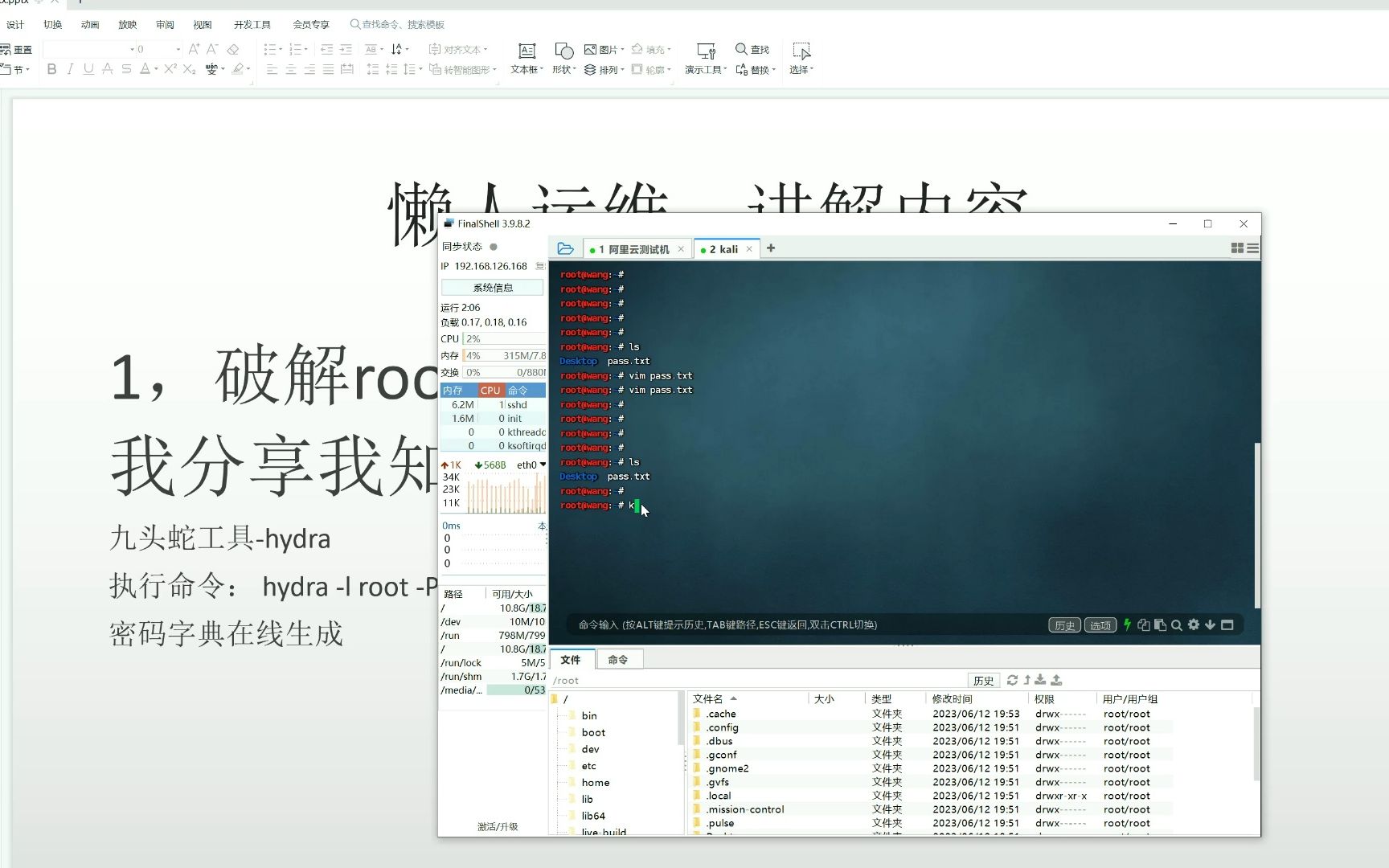Viewport: 1389px width, 868px height.
Task: Open the FinalShell connection manager folder icon
Action: click(x=565, y=248)
